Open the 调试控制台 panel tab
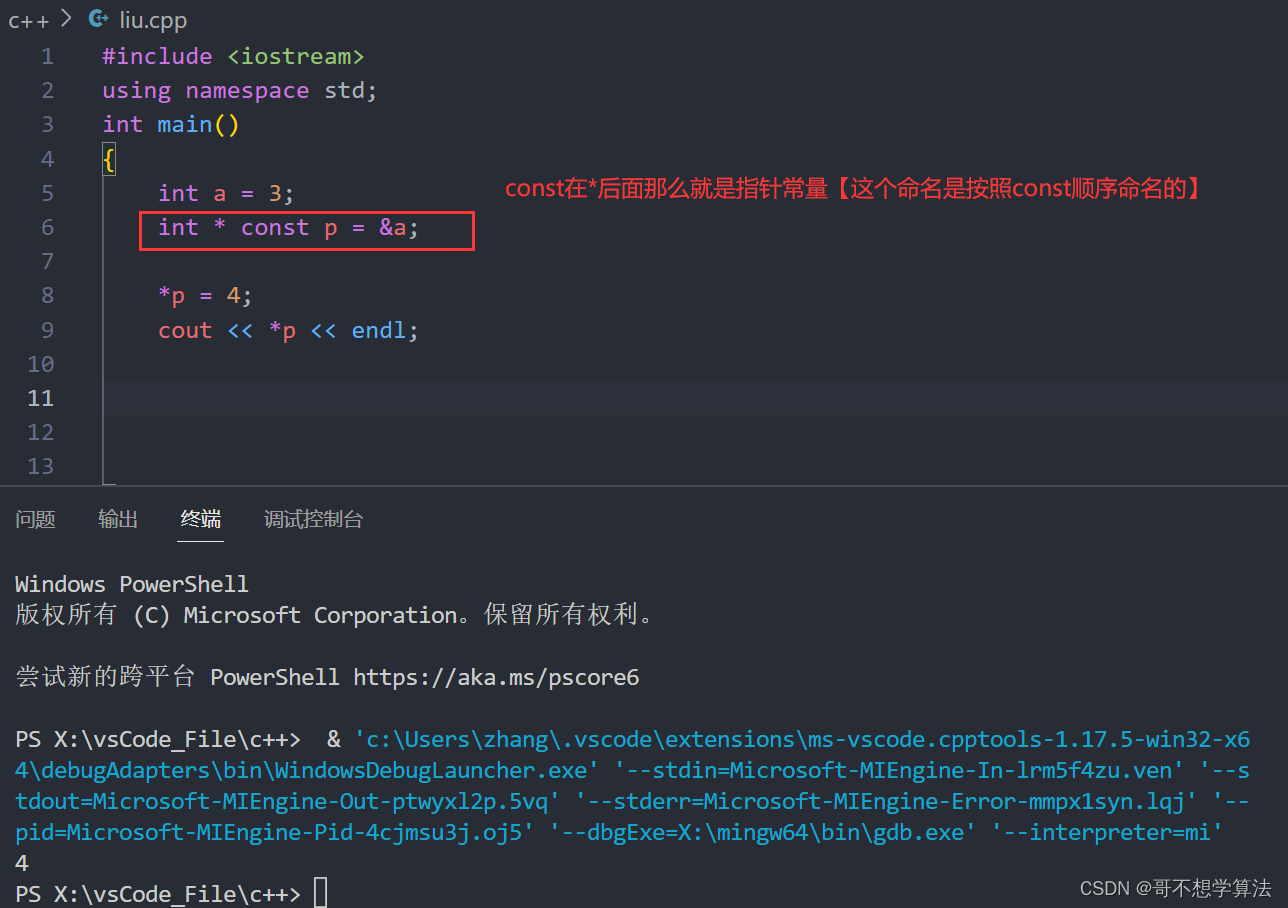The height and width of the screenshot is (908, 1288). point(314,519)
